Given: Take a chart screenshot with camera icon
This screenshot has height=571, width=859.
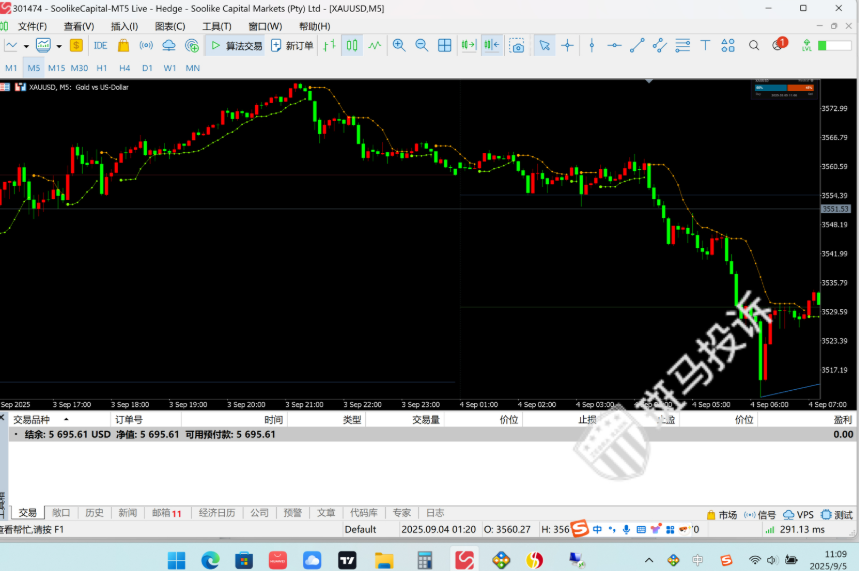Looking at the screenshot, I should [516, 45].
